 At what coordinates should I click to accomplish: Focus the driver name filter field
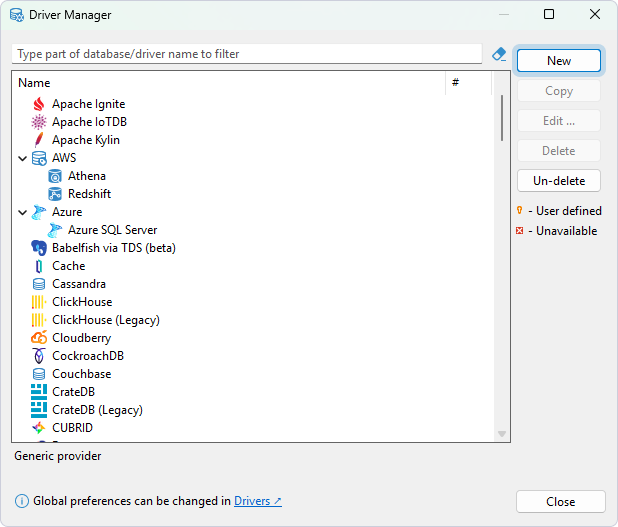(x=247, y=54)
